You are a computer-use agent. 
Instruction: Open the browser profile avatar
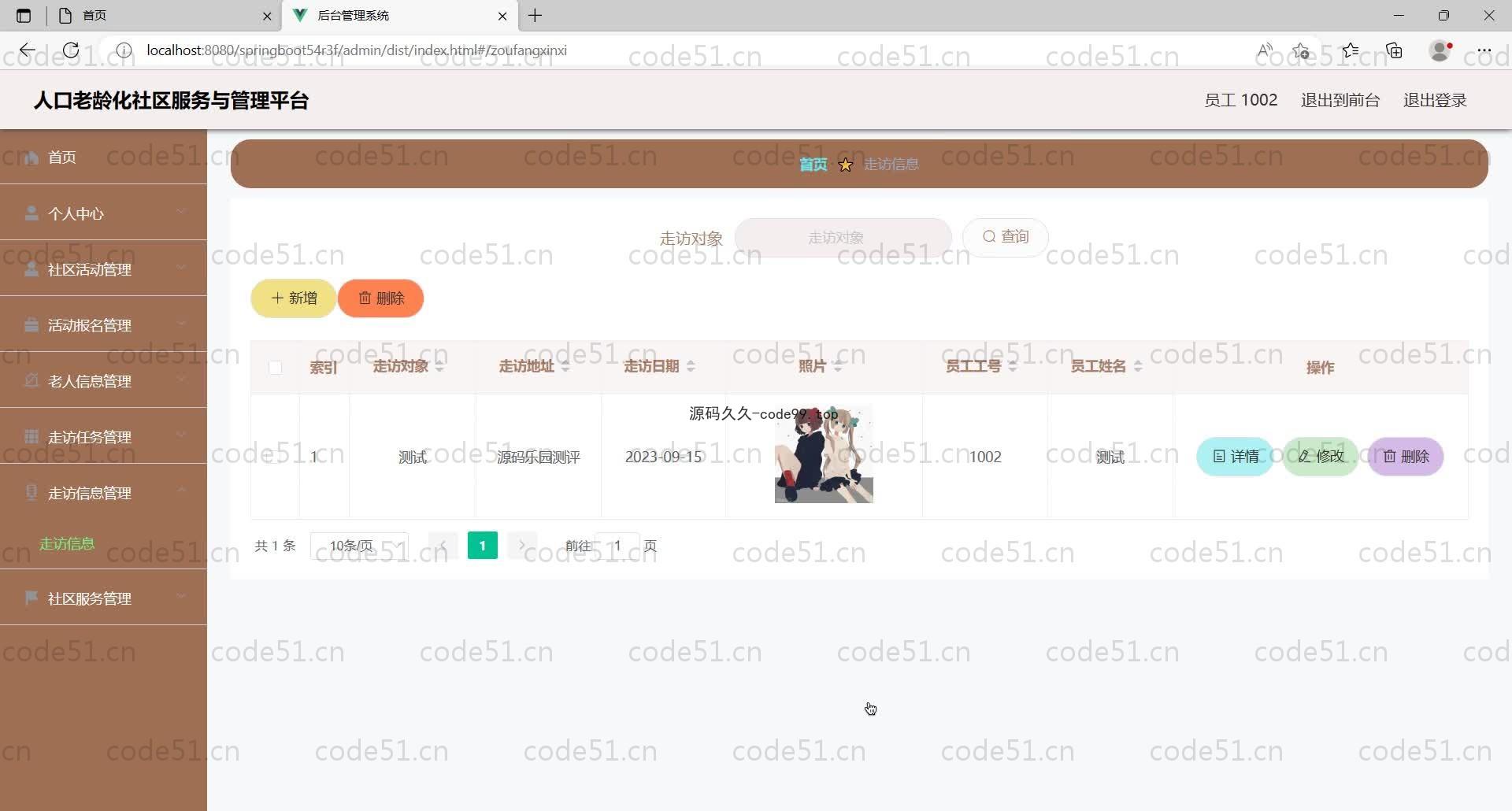(1440, 50)
